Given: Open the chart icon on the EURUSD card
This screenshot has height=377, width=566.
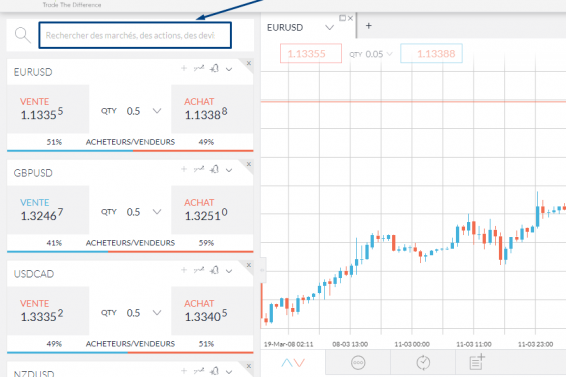Looking at the screenshot, I should [x=199, y=68].
